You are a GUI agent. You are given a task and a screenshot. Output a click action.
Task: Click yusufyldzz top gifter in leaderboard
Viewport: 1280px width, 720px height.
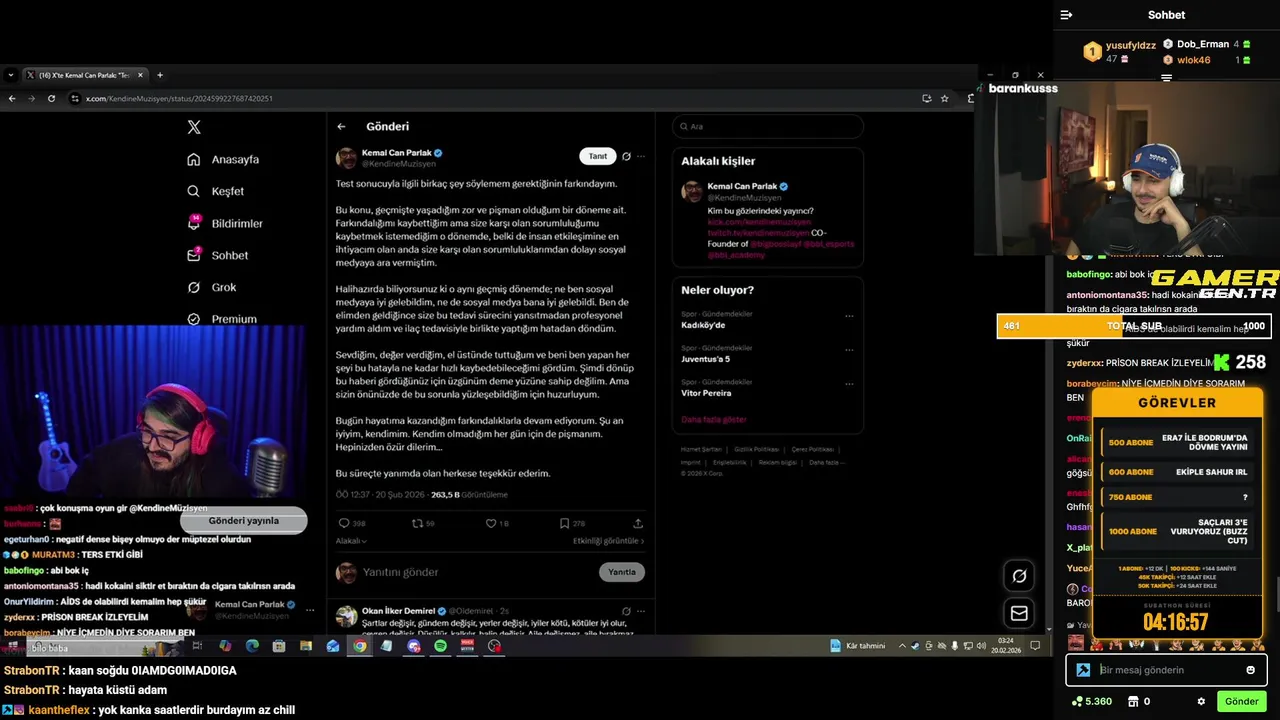1119,52
